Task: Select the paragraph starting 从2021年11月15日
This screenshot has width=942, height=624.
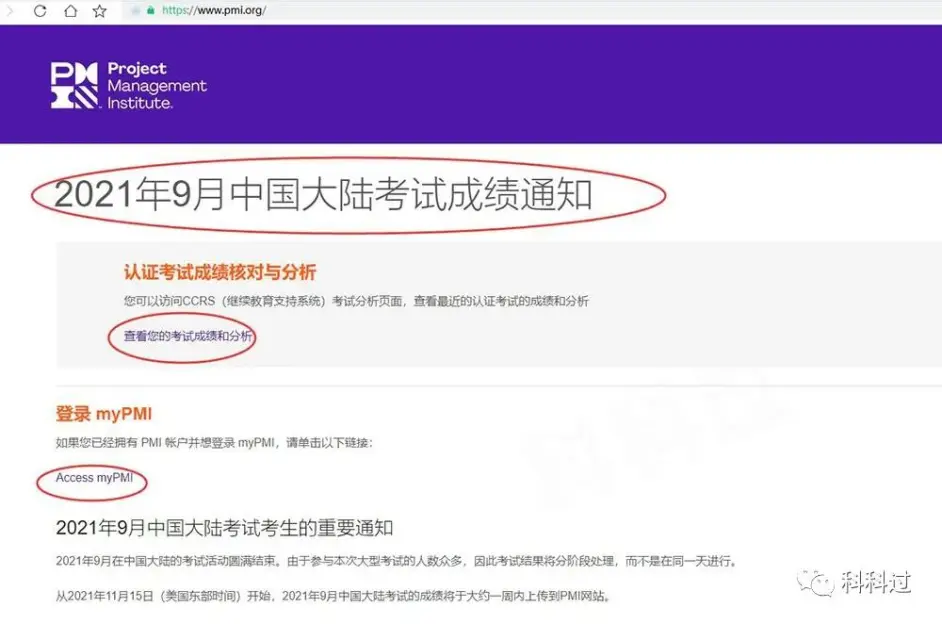Action: tap(334, 596)
